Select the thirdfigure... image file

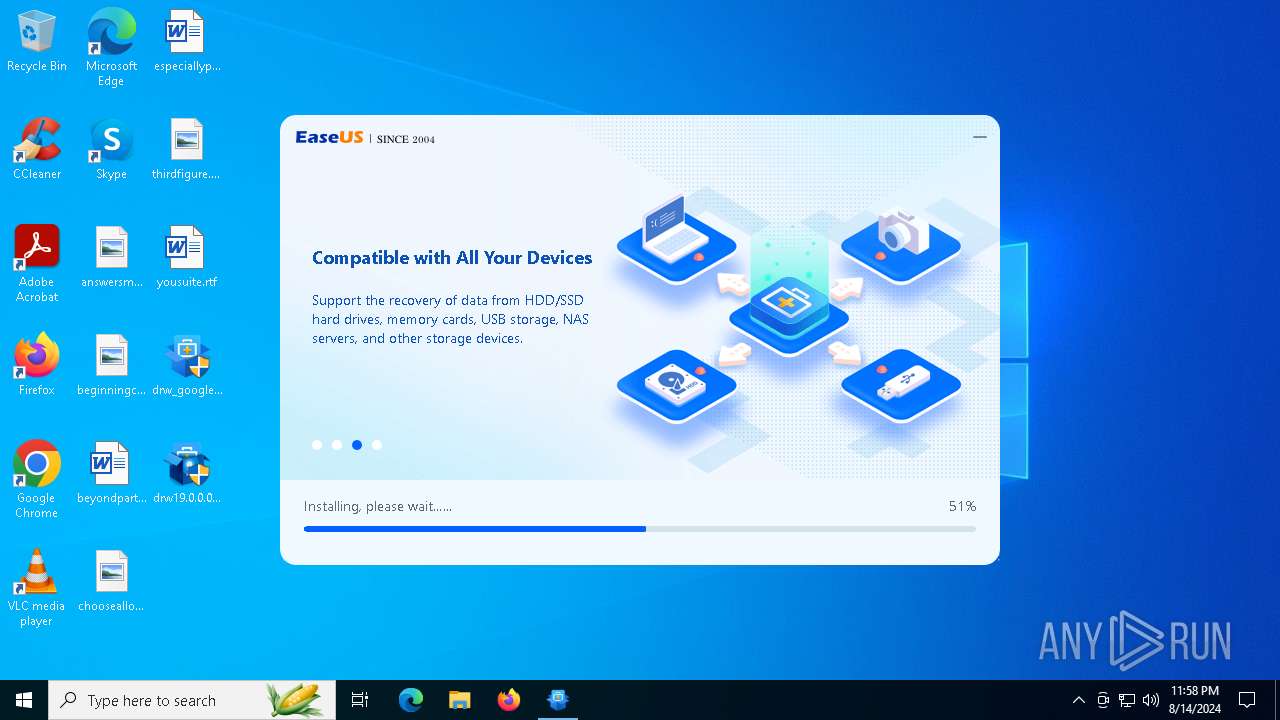coord(186,150)
